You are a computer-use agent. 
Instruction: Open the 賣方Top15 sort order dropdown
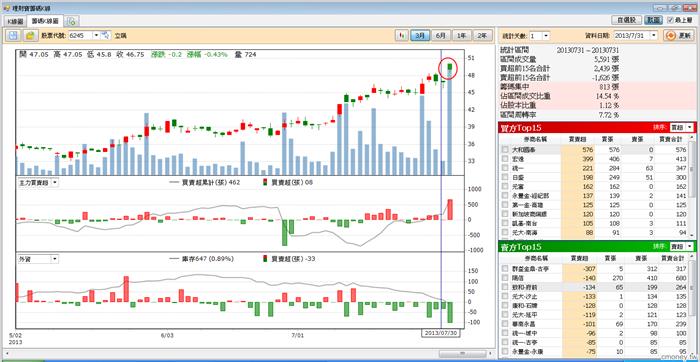coord(690,246)
